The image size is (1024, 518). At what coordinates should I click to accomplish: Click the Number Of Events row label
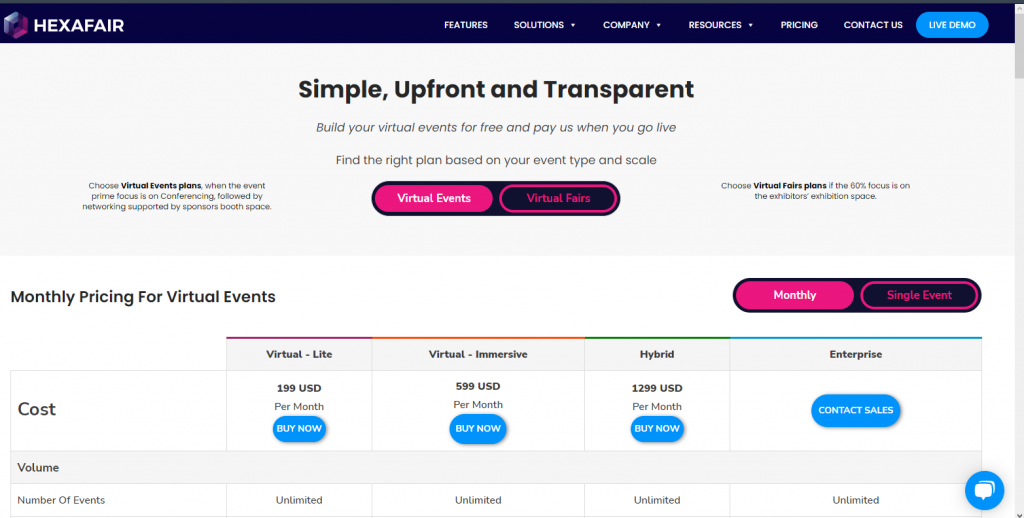pyautogui.click(x=61, y=500)
